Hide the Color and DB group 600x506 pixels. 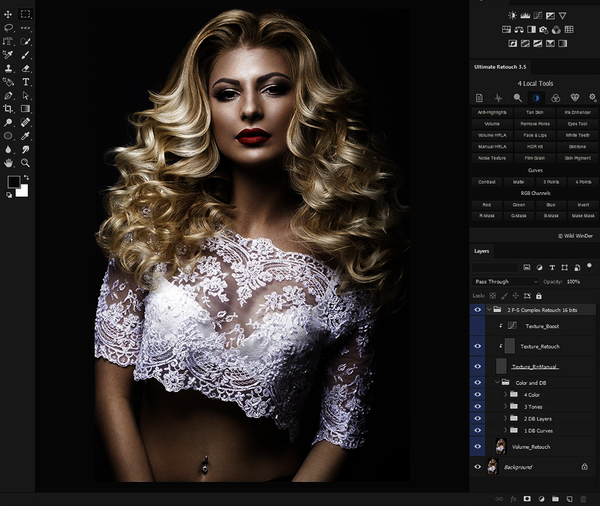478,382
